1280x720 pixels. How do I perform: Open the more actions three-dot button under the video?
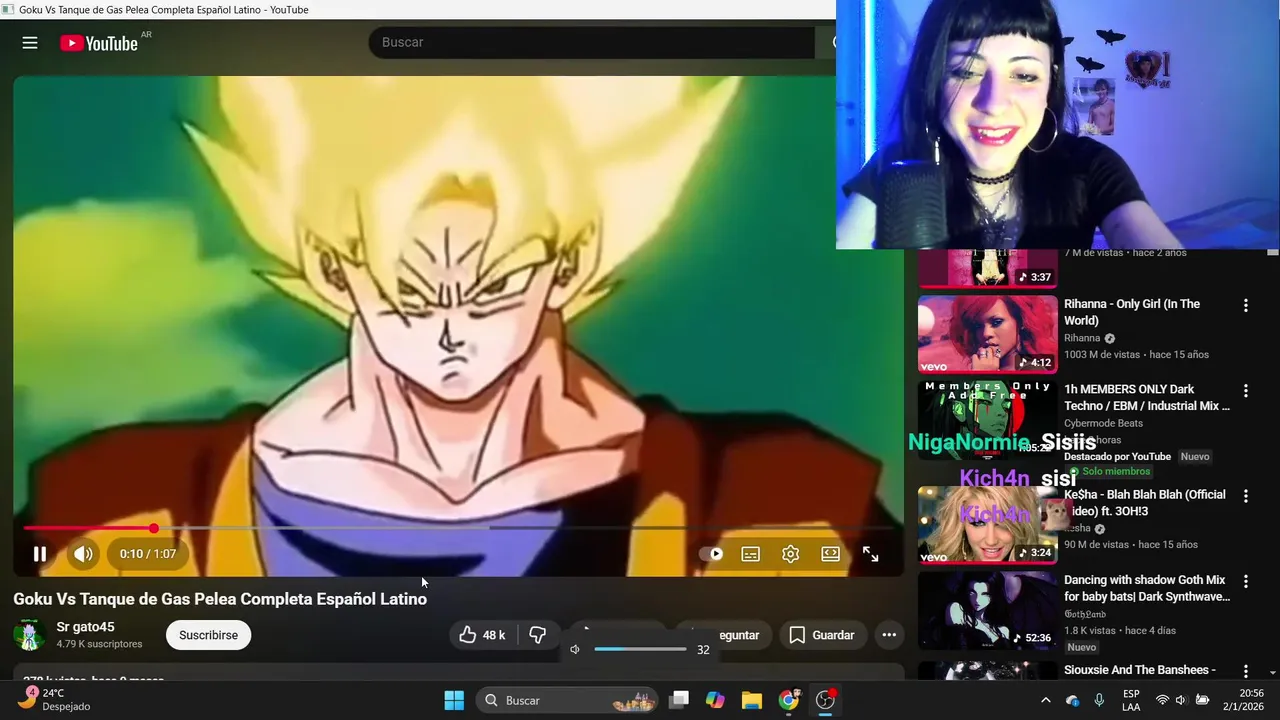(889, 635)
